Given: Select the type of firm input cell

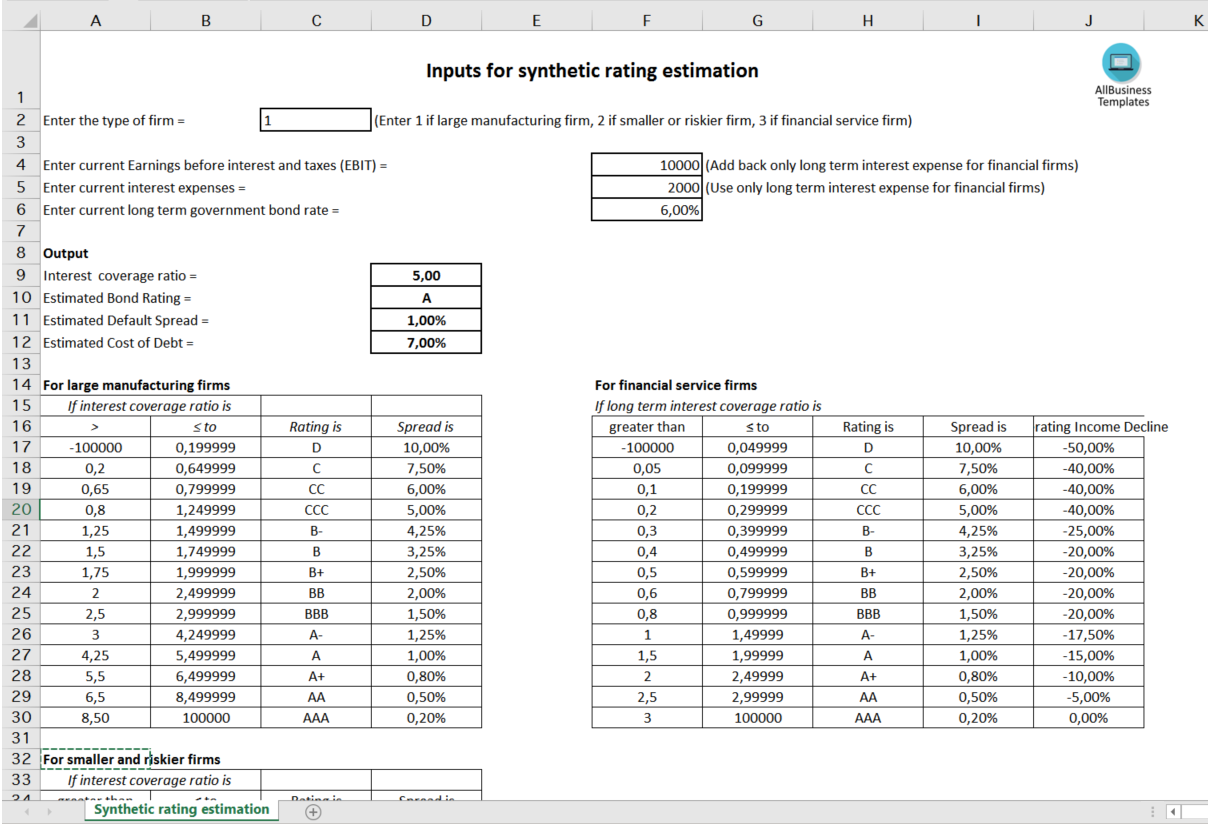Looking at the screenshot, I should pyautogui.click(x=315, y=120).
